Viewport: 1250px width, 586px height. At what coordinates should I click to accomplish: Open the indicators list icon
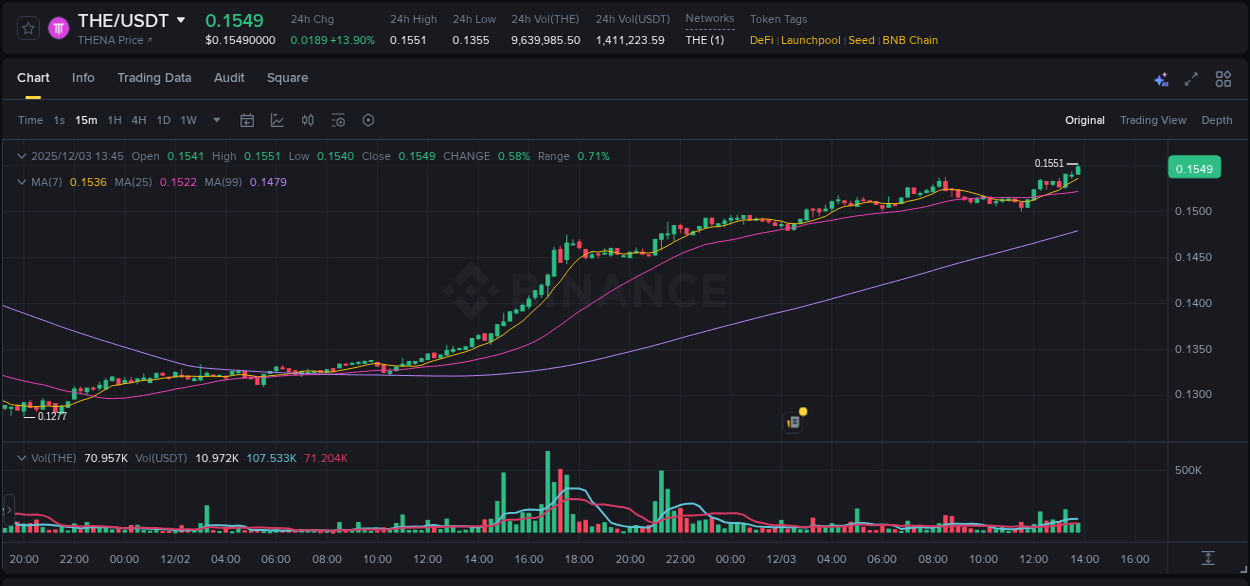click(x=337, y=120)
